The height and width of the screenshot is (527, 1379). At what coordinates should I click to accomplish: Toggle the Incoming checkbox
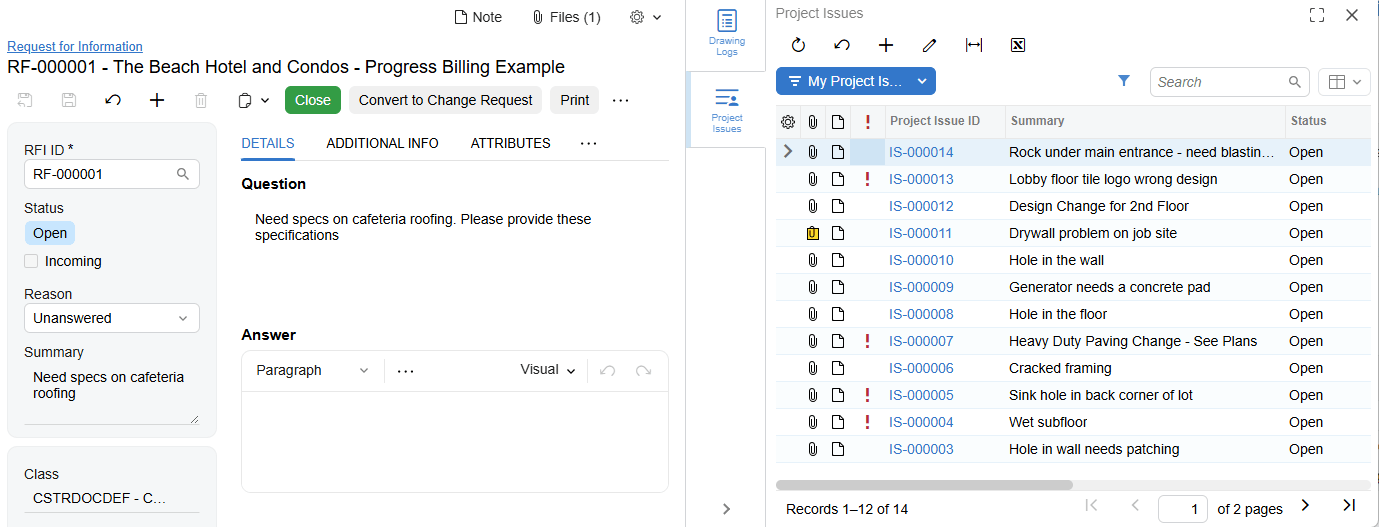tap(31, 261)
